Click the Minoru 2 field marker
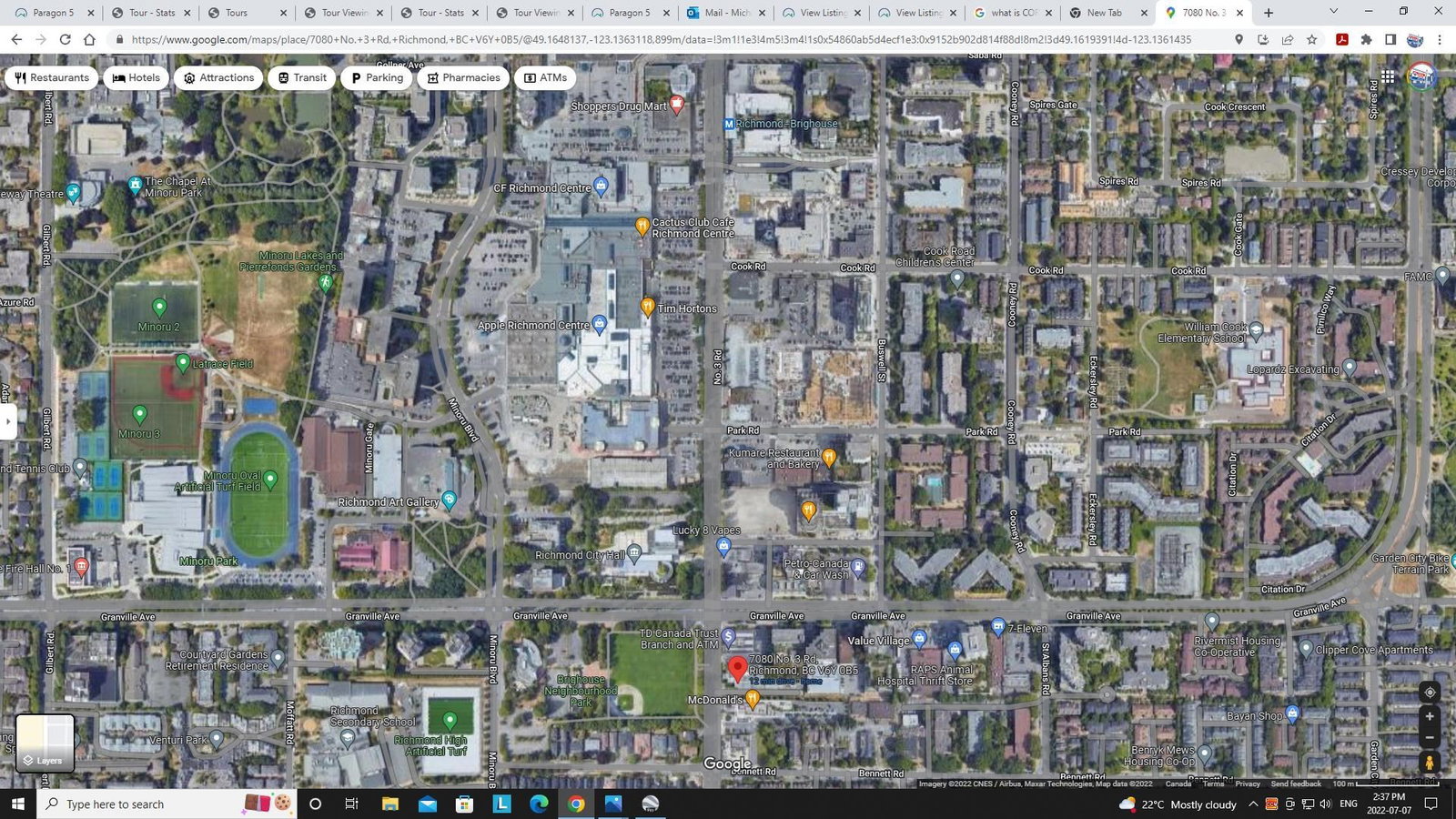 tap(159, 308)
